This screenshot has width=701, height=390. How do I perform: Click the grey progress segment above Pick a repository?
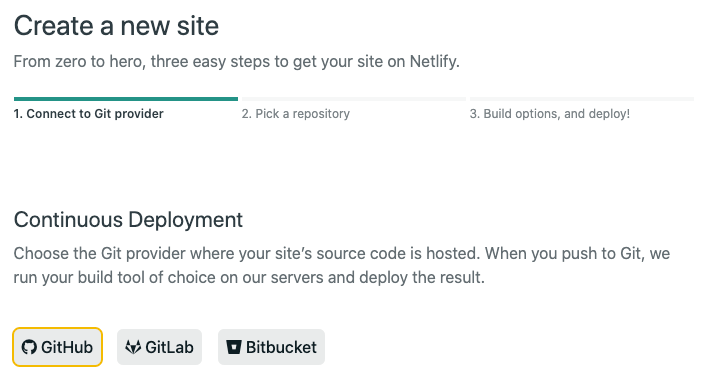[354, 99]
